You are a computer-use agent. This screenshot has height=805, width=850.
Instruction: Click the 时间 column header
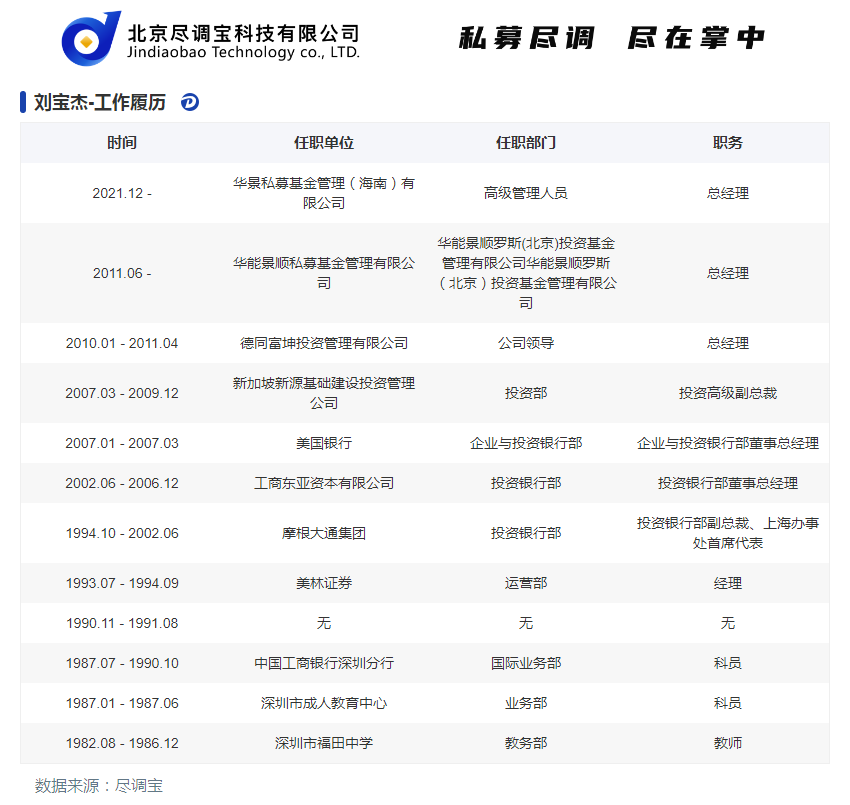tap(122, 143)
